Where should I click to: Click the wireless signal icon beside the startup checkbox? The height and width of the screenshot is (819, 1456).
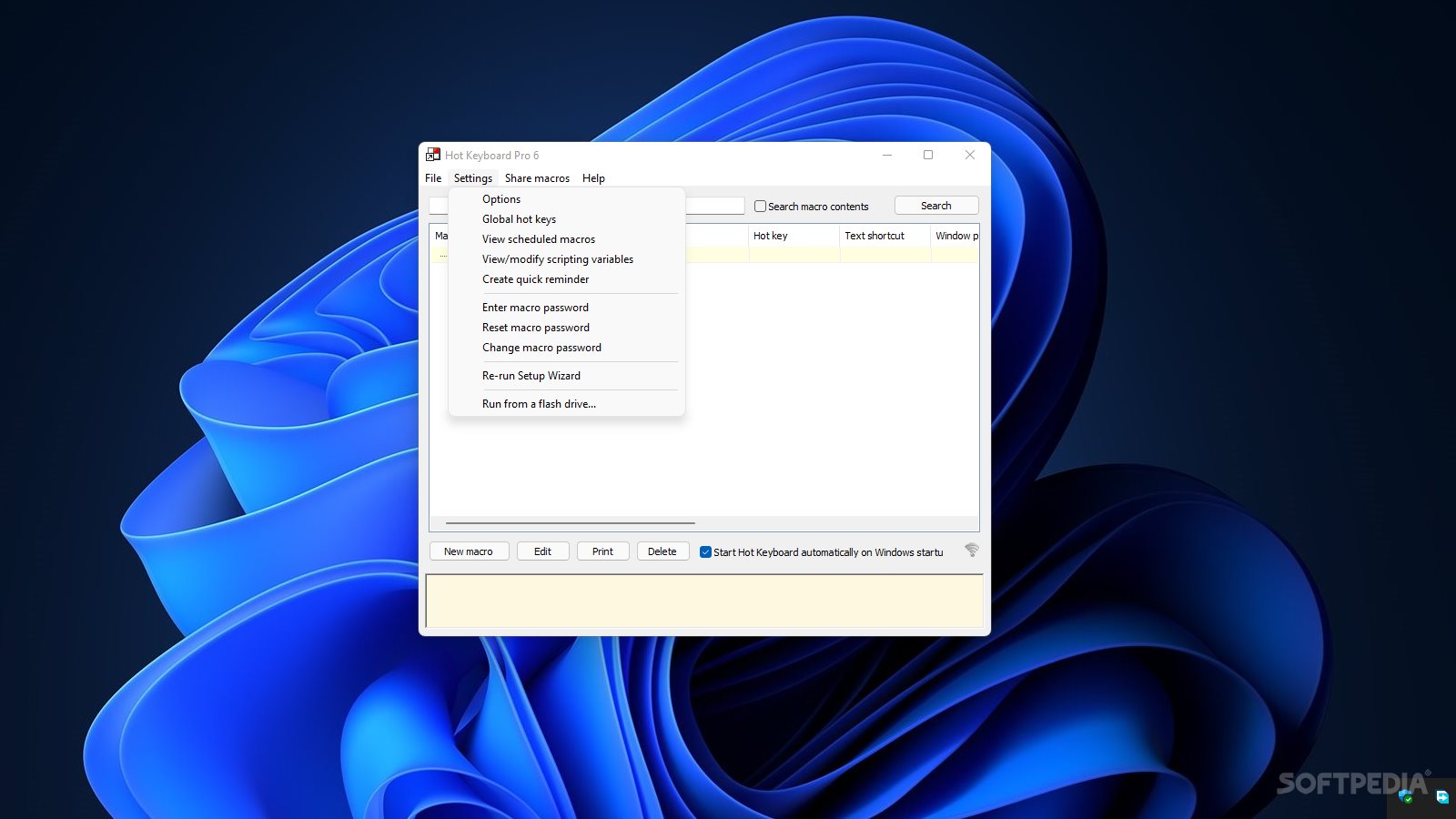[x=972, y=550]
